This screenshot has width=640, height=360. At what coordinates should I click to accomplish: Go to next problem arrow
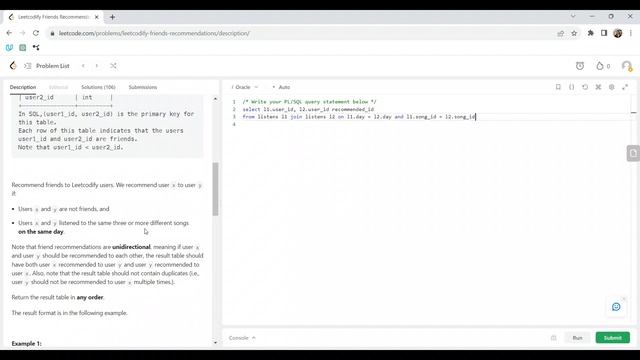(97, 66)
